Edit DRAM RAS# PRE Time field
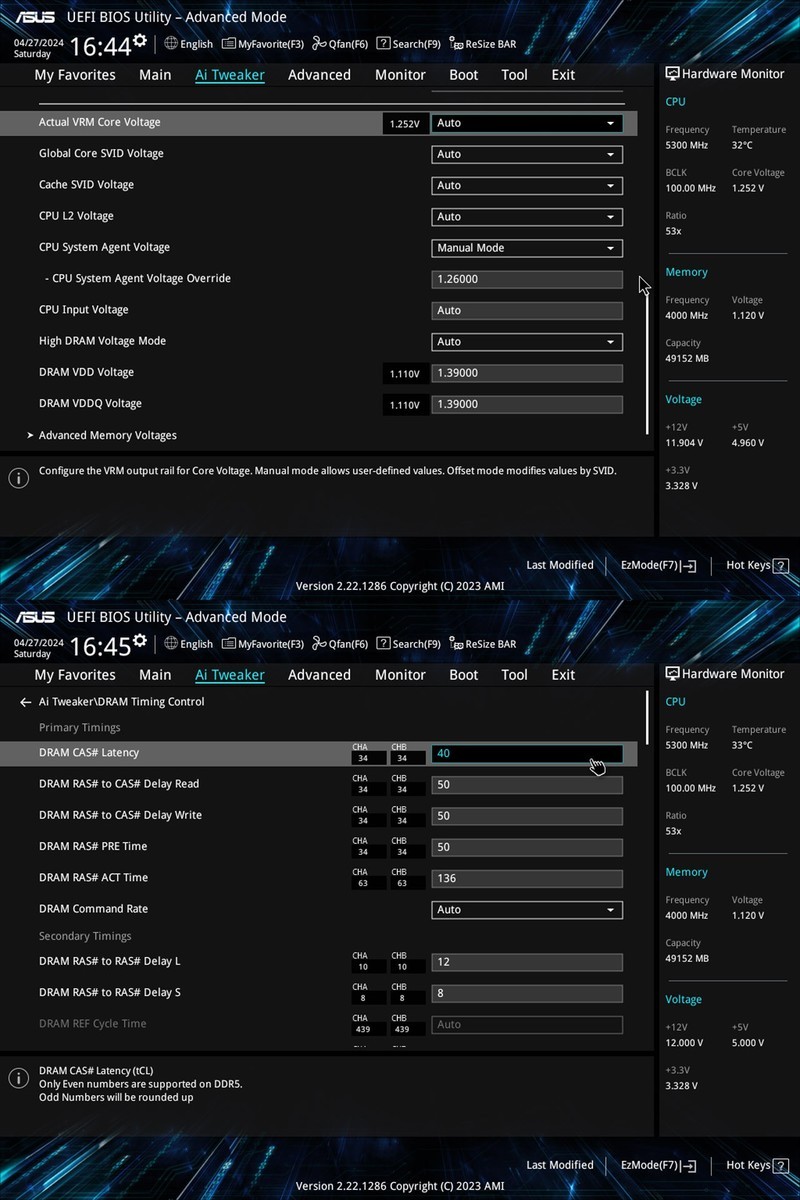This screenshot has width=800, height=1200. point(527,847)
